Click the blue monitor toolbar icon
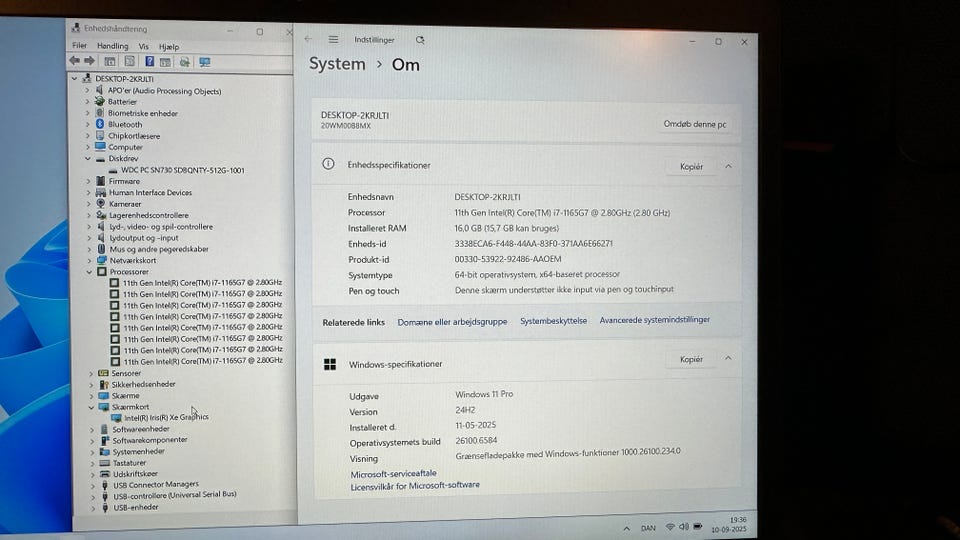960x540 pixels. coord(204,62)
